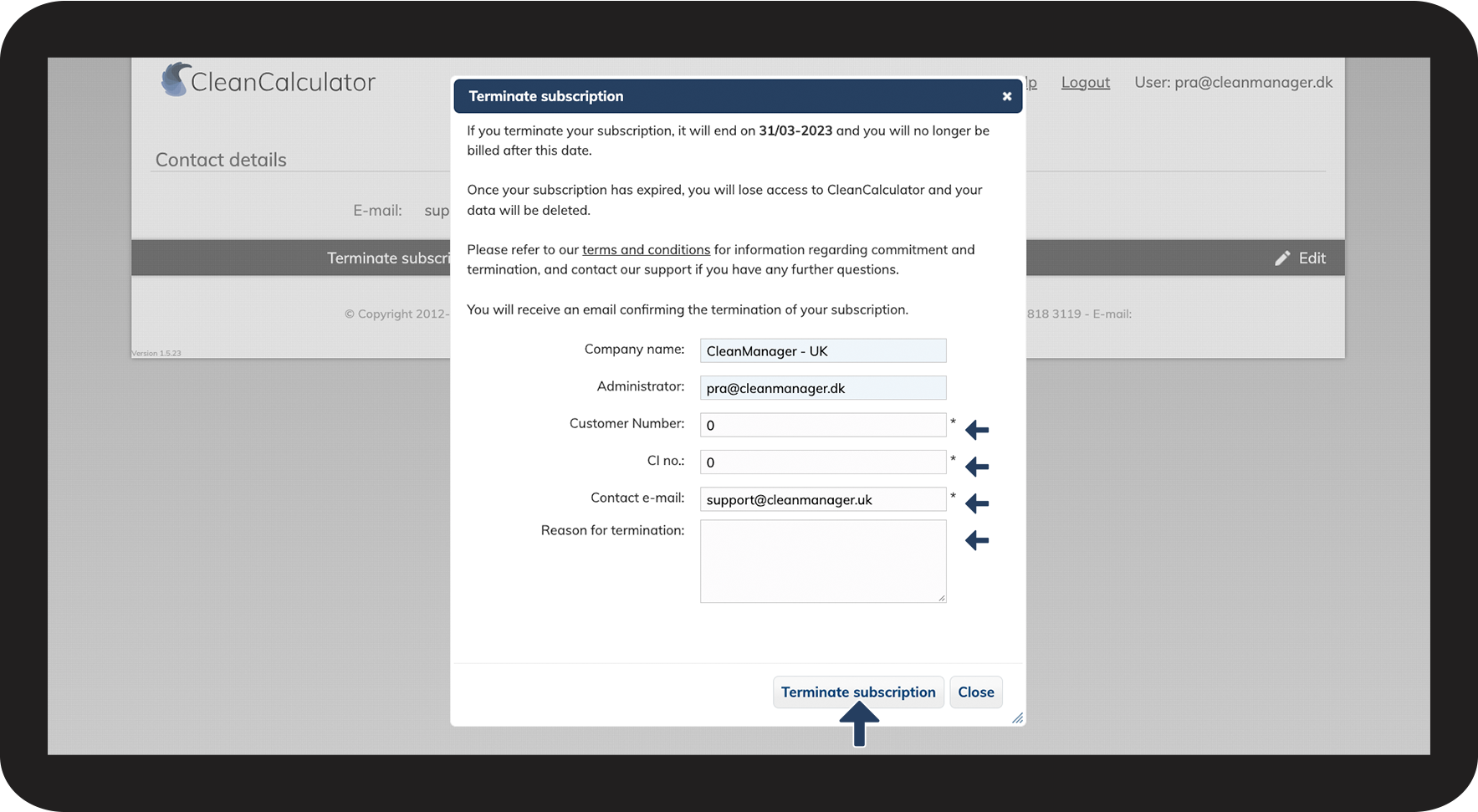Click the Contact details heading
This screenshot has width=1478, height=812.
(221, 160)
